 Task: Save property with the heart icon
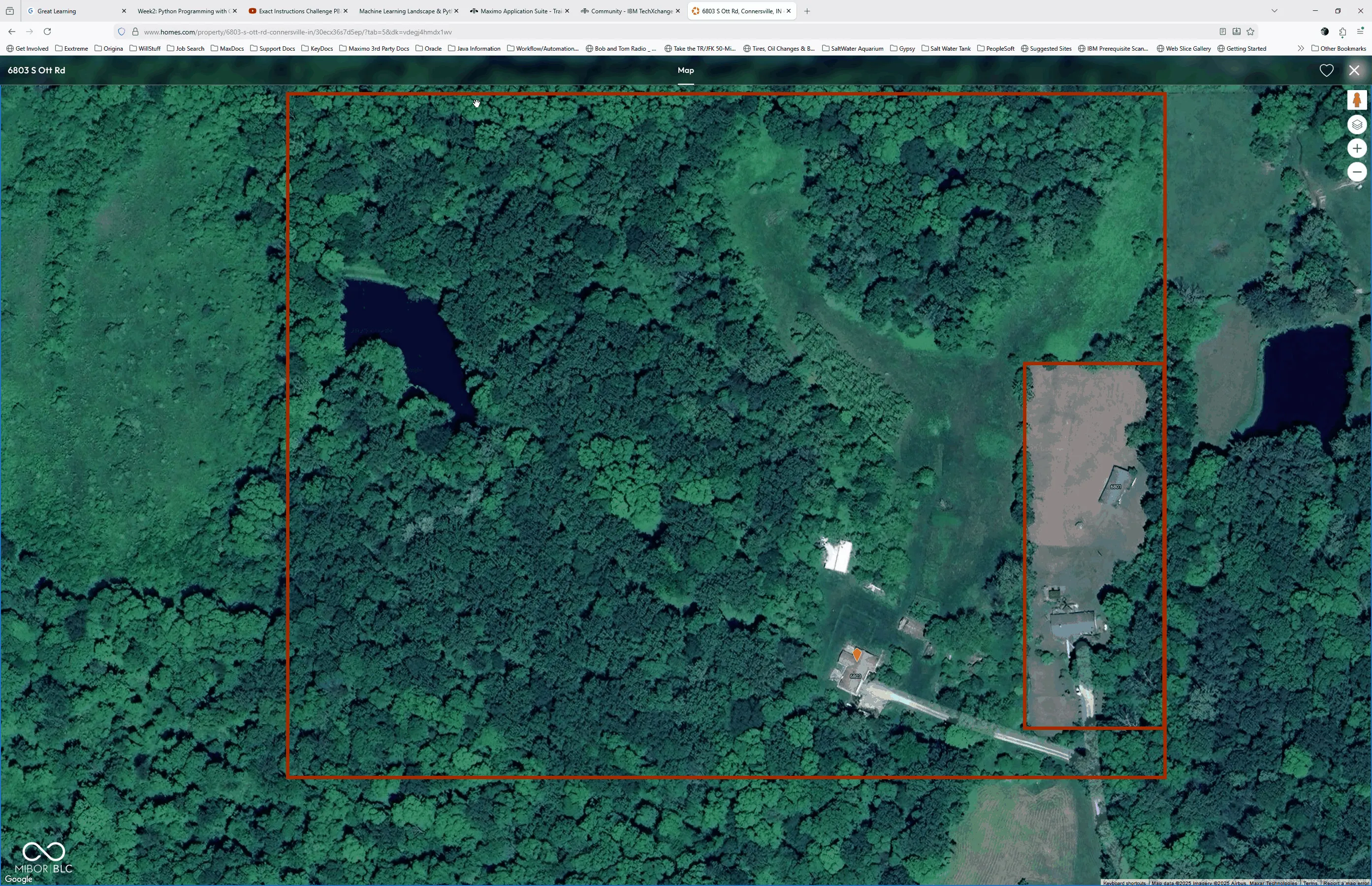point(1326,70)
